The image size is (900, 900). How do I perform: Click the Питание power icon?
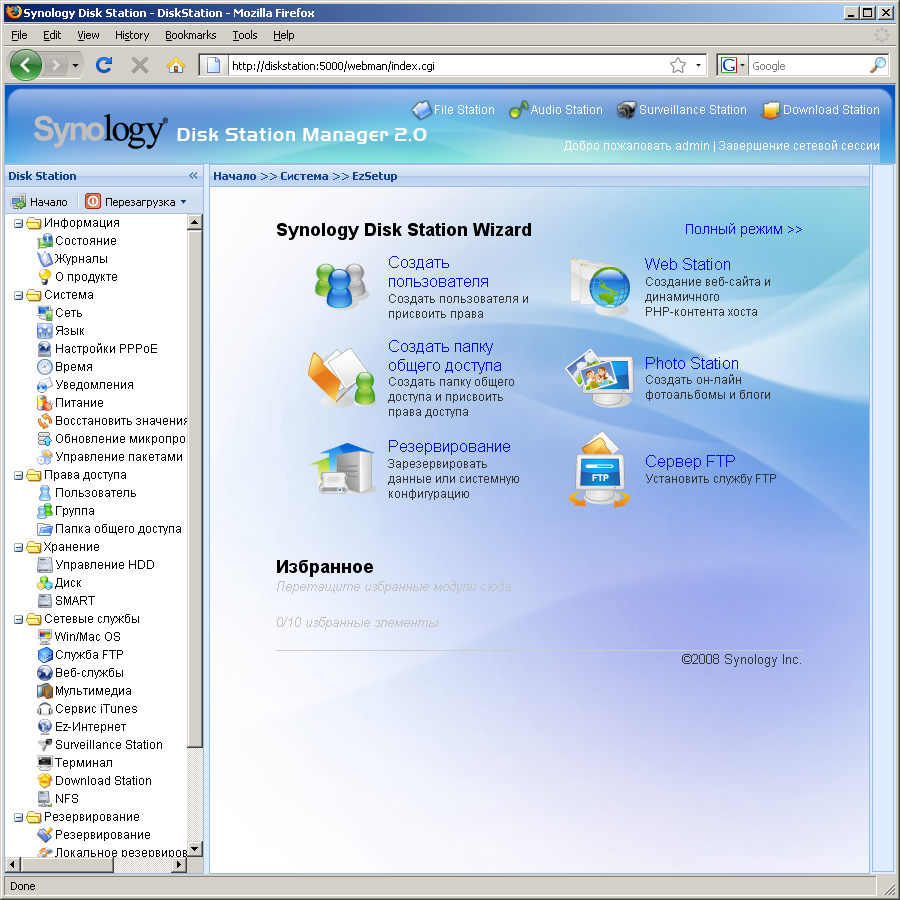(45, 403)
